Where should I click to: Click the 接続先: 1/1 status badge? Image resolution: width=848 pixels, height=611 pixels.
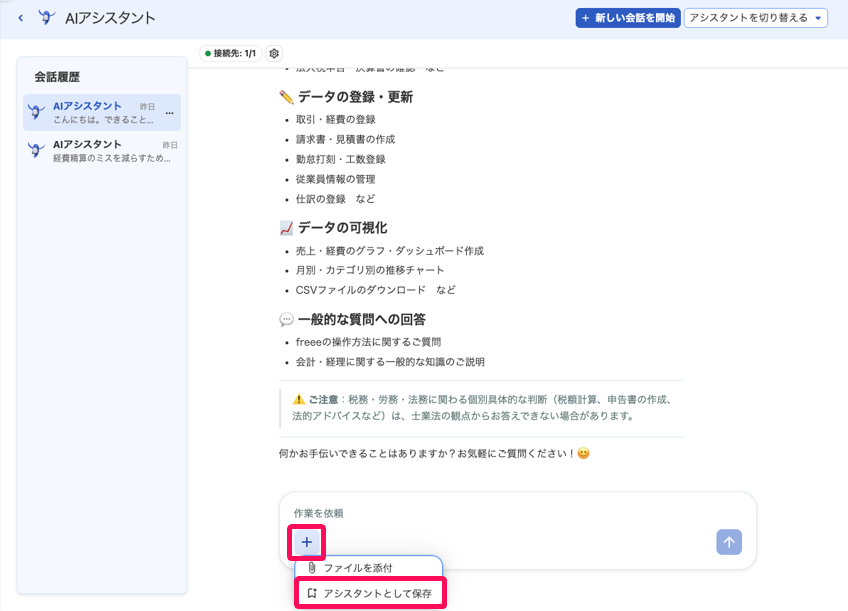230,54
